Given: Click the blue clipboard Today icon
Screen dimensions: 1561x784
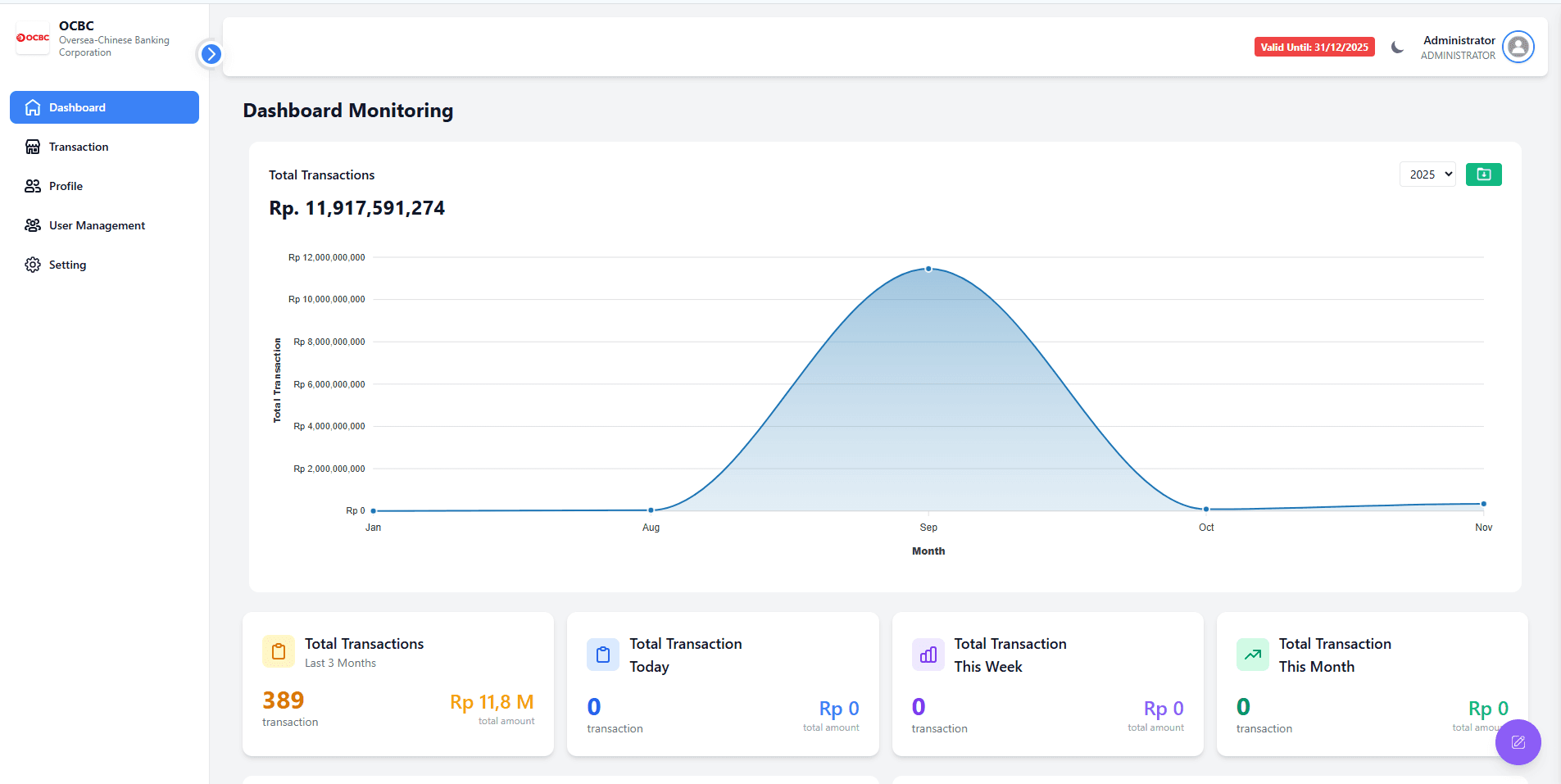Looking at the screenshot, I should 603,655.
